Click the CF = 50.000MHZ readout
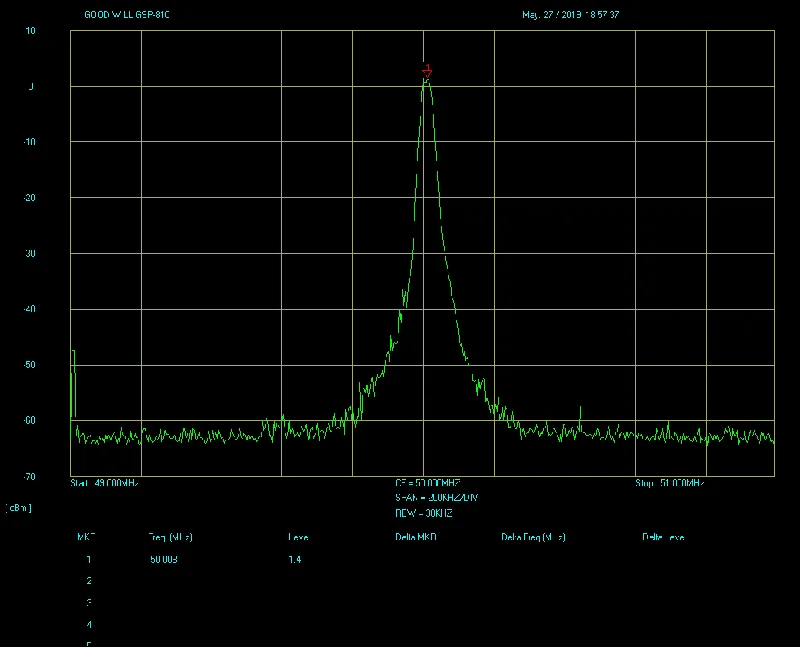 coord(428,483)
